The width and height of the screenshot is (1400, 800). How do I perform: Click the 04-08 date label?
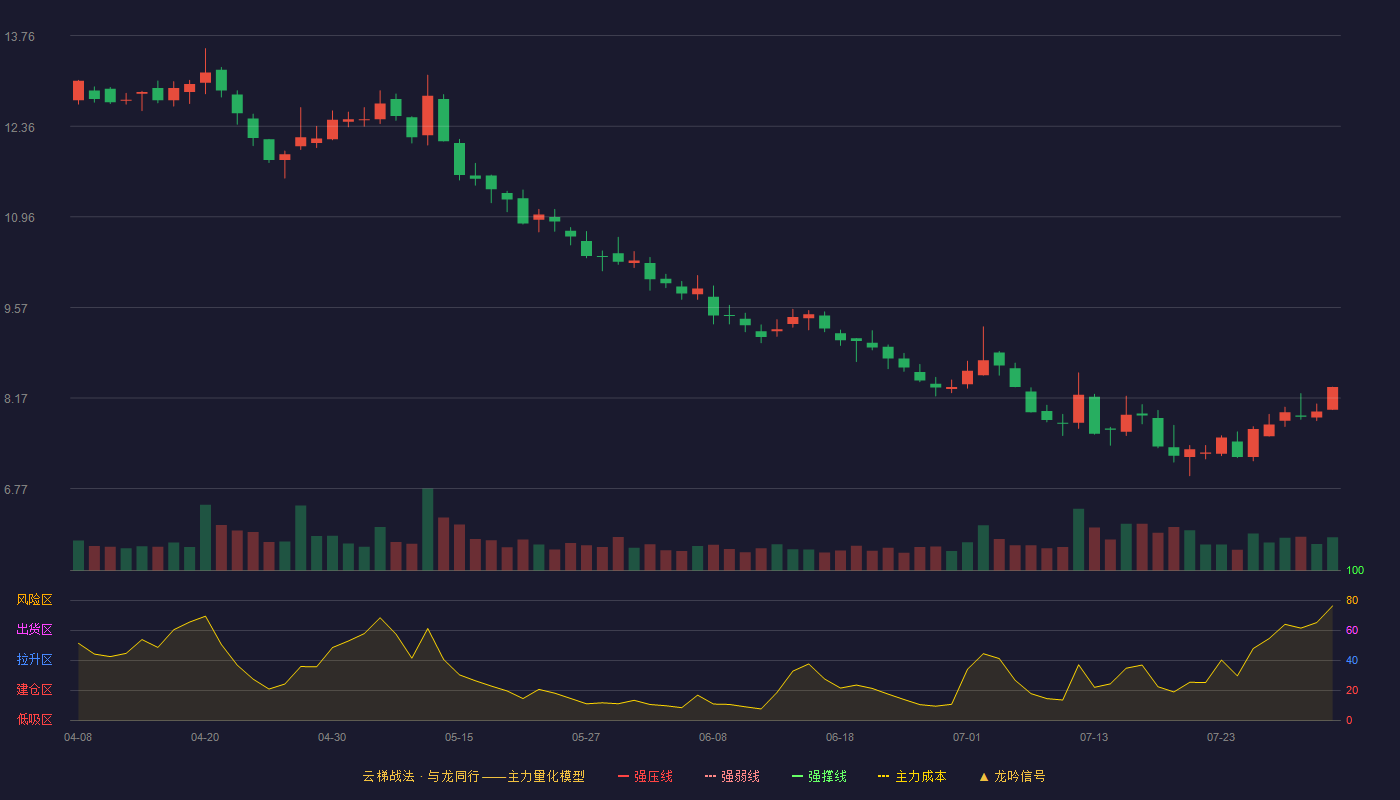coord(78,737)
